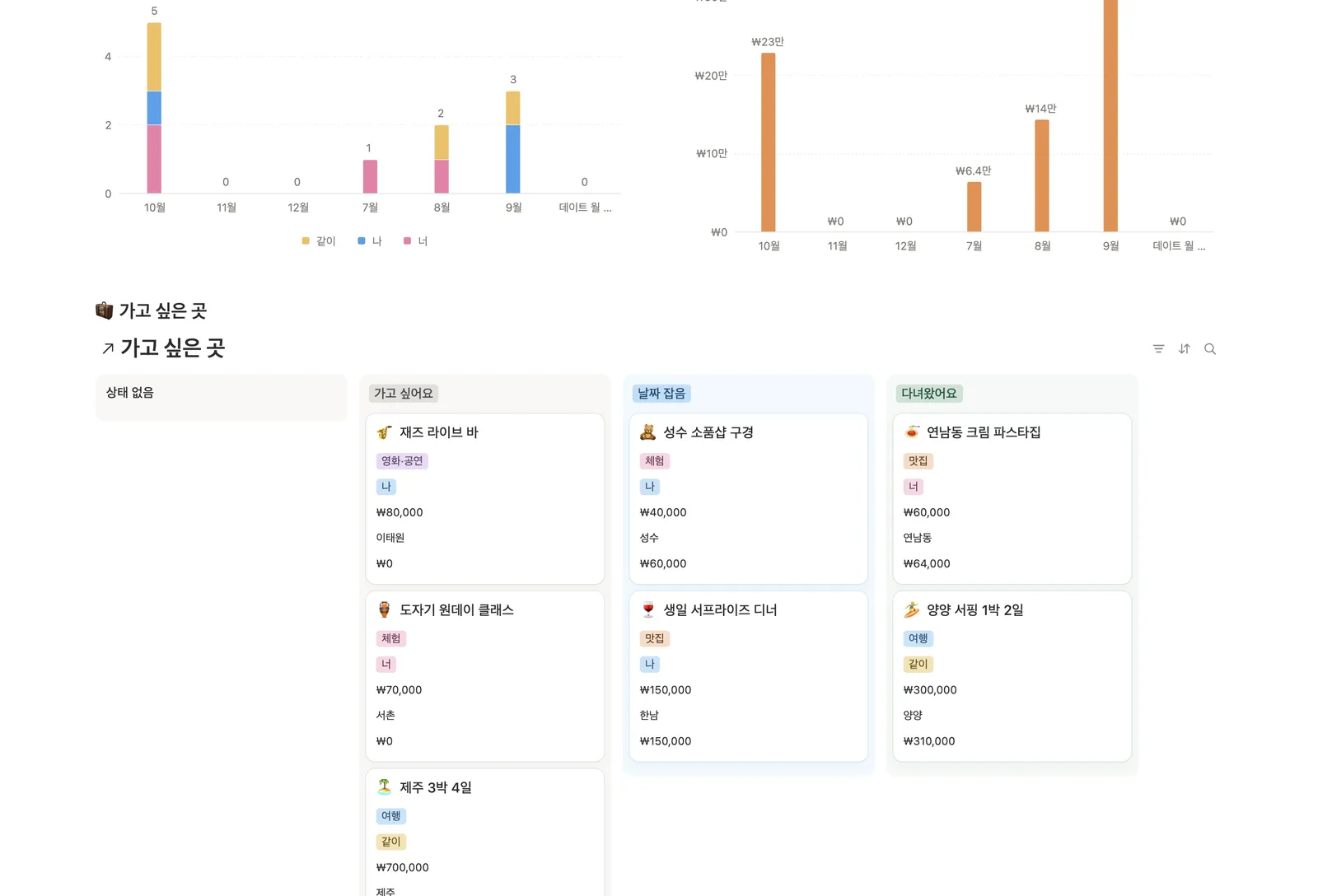
Task: Click the ₩14만 bar for 8월
Action: [x=1042, y=176]
